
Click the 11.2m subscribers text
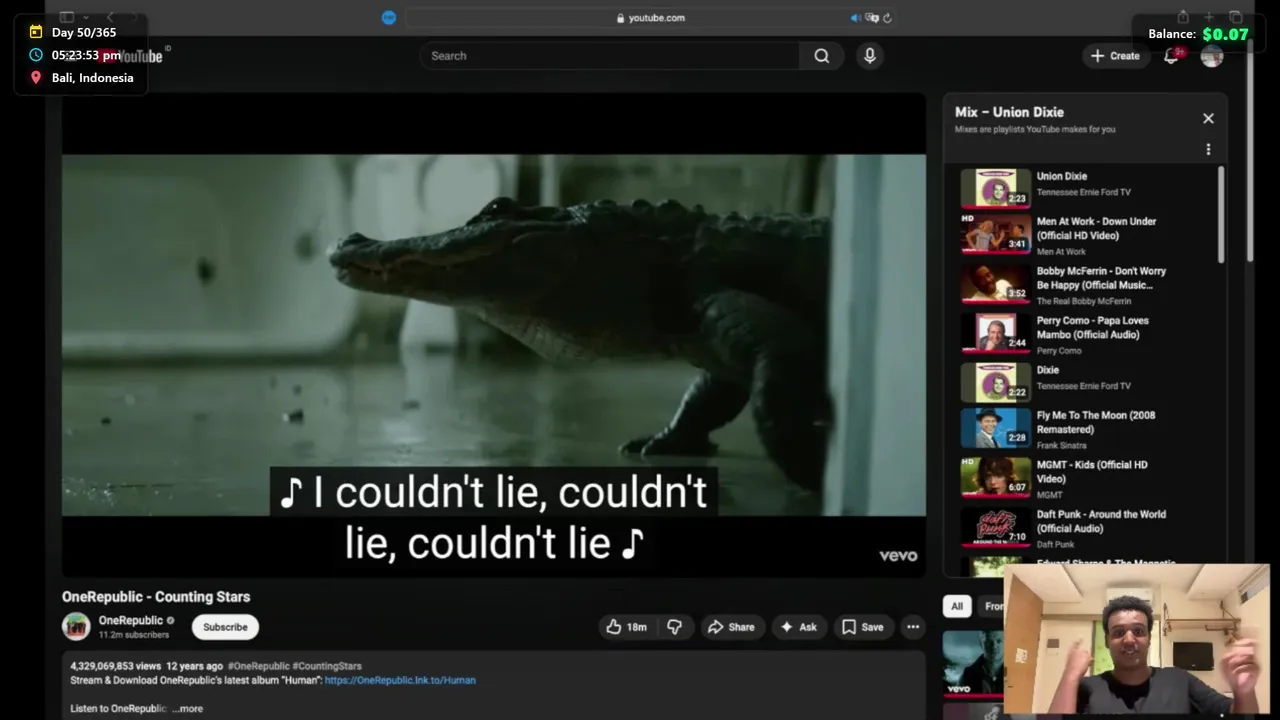tap(133, 635)
